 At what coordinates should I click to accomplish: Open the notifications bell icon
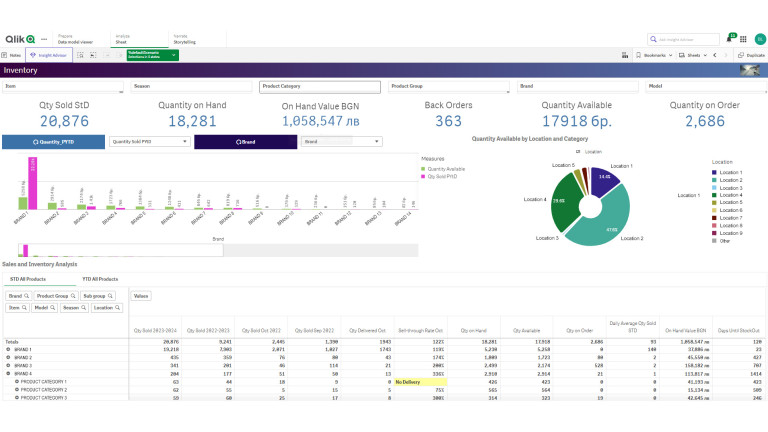pos(730,38)
